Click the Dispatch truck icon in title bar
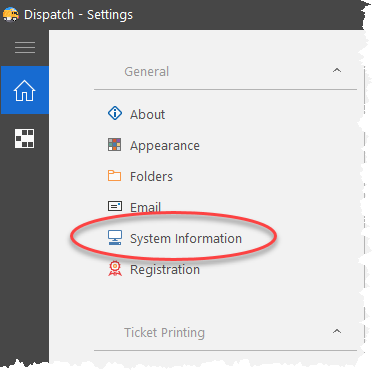 11,14
